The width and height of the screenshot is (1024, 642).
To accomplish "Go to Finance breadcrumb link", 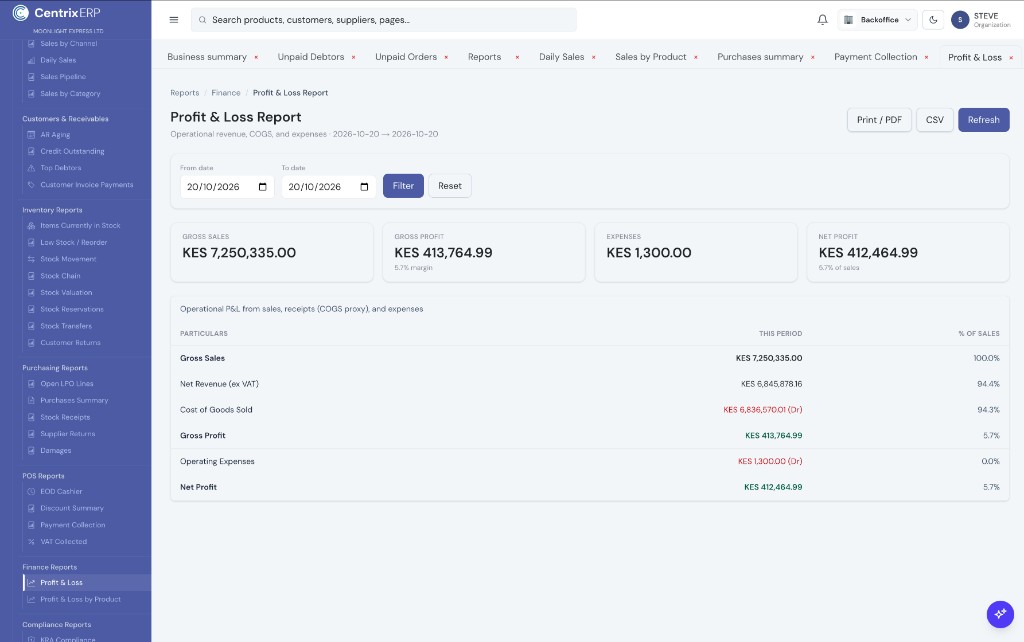I will click(226, 93).
